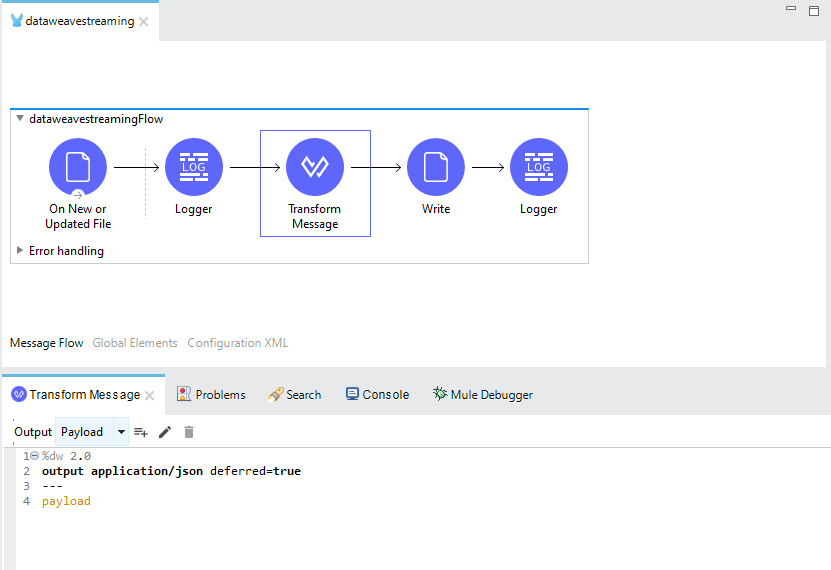Place cursor on the '---' separator line
The height and width of the screenshot is (570, 831).
[52, 486]
